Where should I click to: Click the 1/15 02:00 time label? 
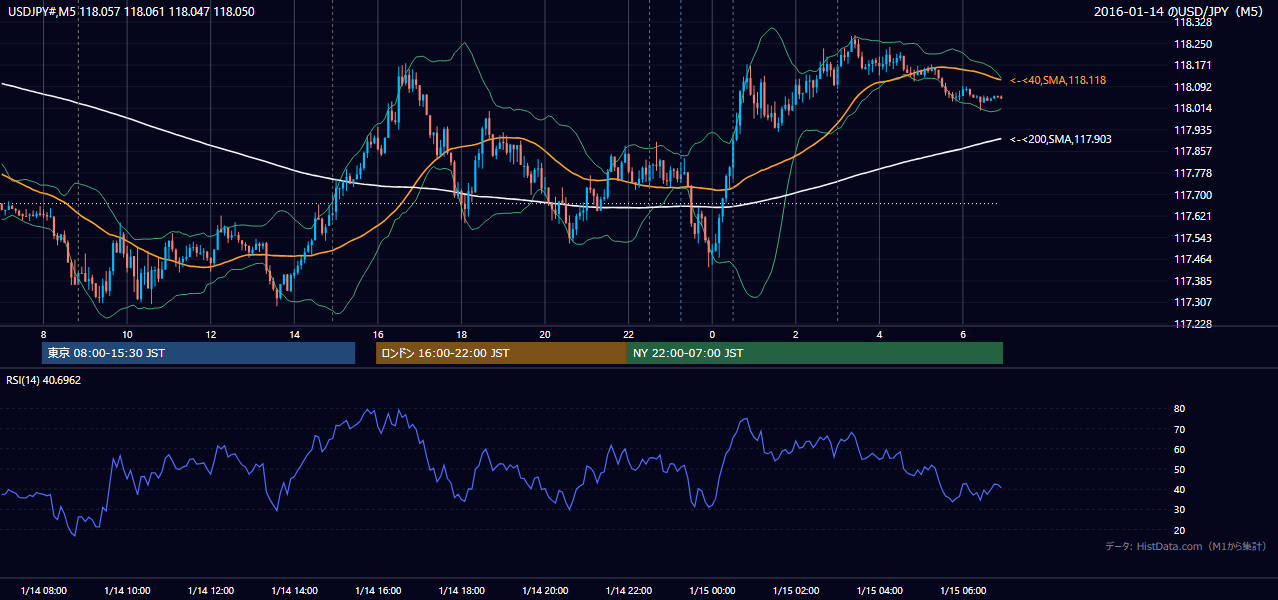point(796,591)
